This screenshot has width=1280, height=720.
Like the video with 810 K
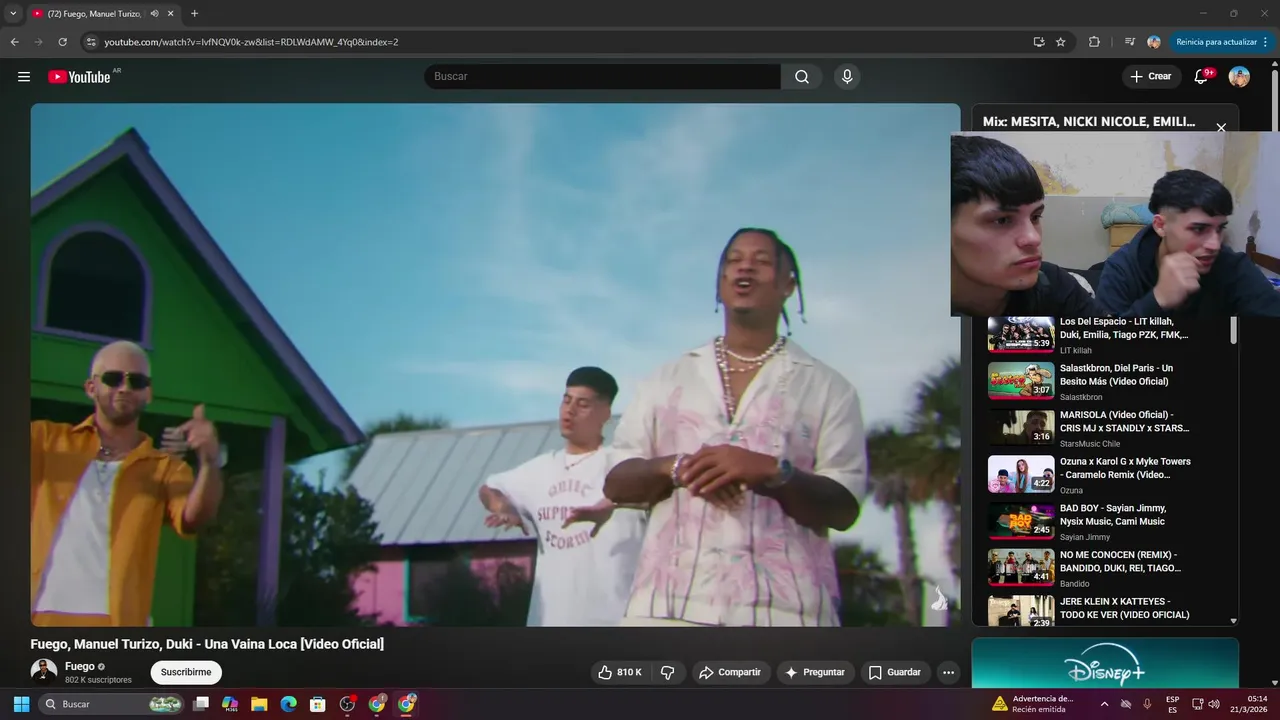click(620, 673)
